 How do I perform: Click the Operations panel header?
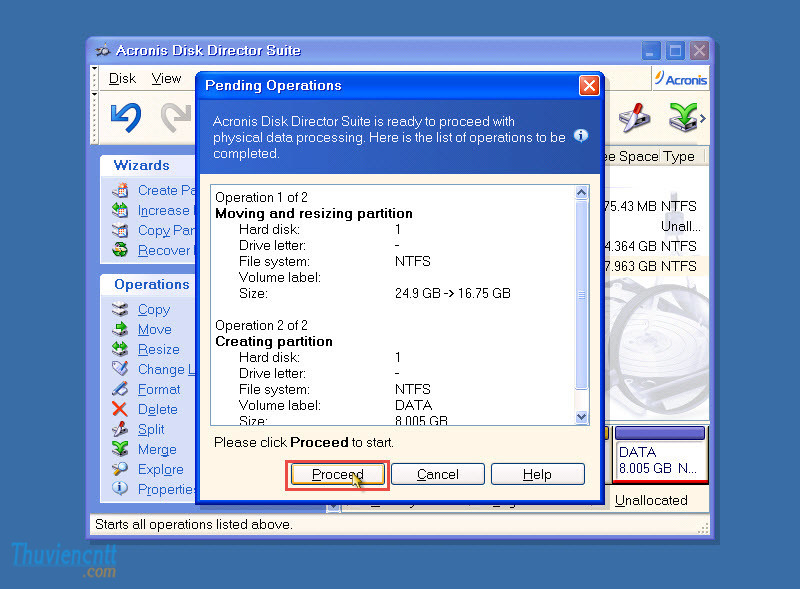(x=148, y=284)
